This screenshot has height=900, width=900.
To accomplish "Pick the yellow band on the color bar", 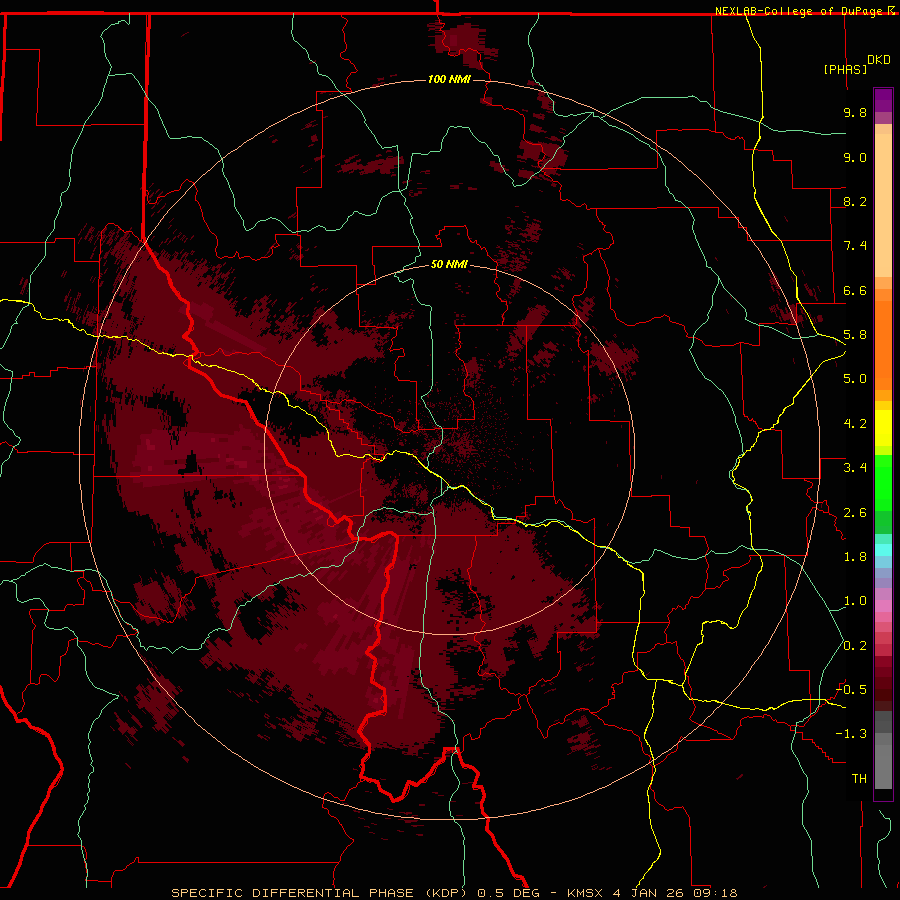I will coord(883,428).
